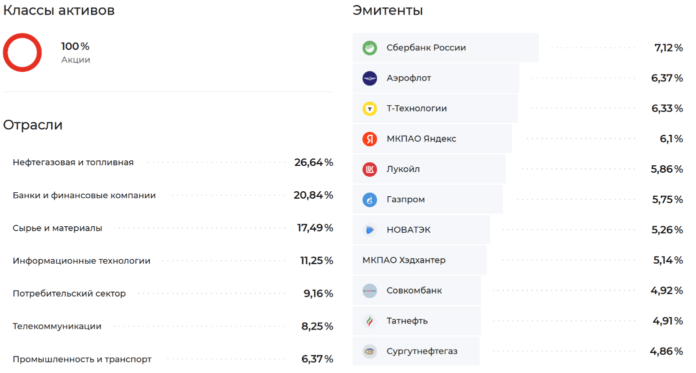Click the red Яндекс logo icon
Screen dimensions: 696x373
tap(370, 139)
